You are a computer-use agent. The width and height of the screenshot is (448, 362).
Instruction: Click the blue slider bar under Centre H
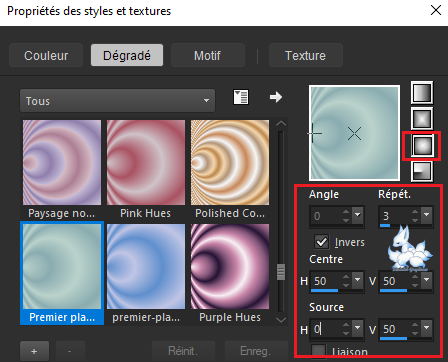(x=324, y=291)
